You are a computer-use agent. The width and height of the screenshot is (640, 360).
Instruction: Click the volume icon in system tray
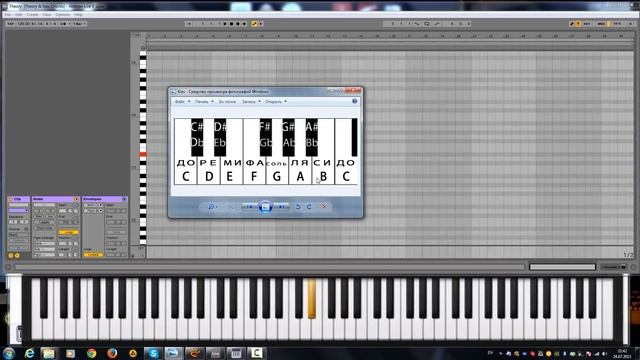tap(604, 353)
